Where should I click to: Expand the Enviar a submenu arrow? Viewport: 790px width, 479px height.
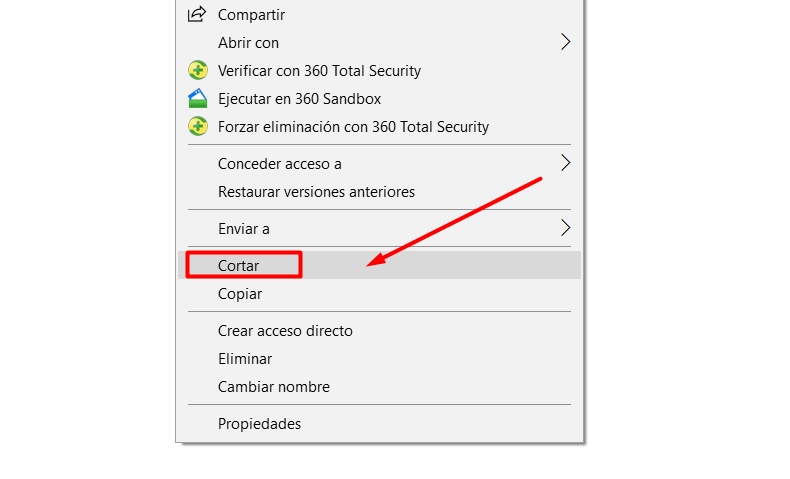[x=565, y=228]
